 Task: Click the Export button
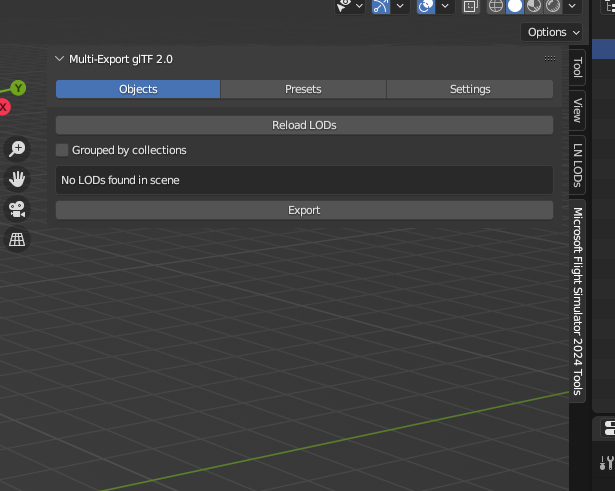pyautogui.click(x=304, y=210)
